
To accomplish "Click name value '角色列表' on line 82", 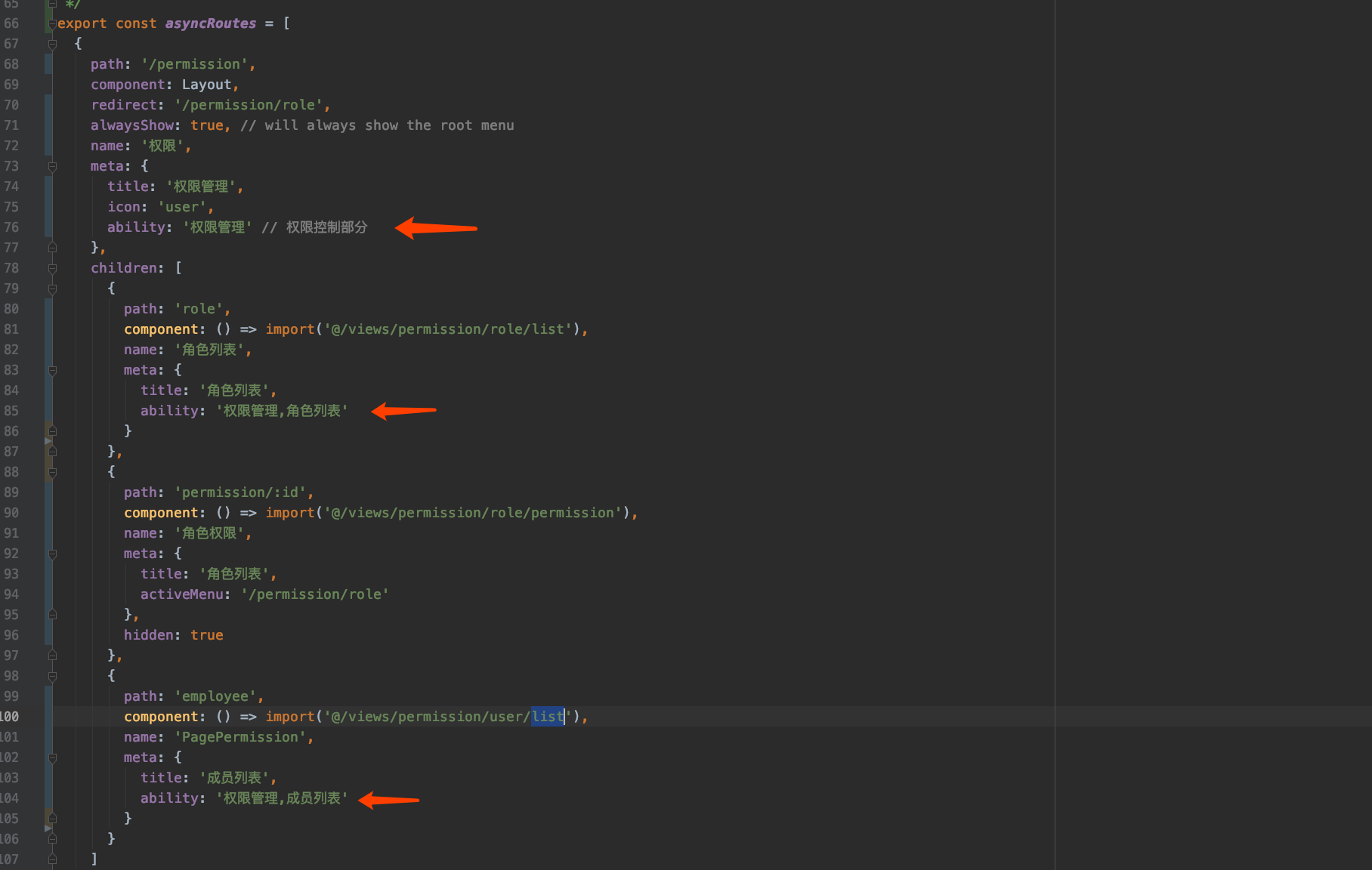I will [x=209, y=350].
